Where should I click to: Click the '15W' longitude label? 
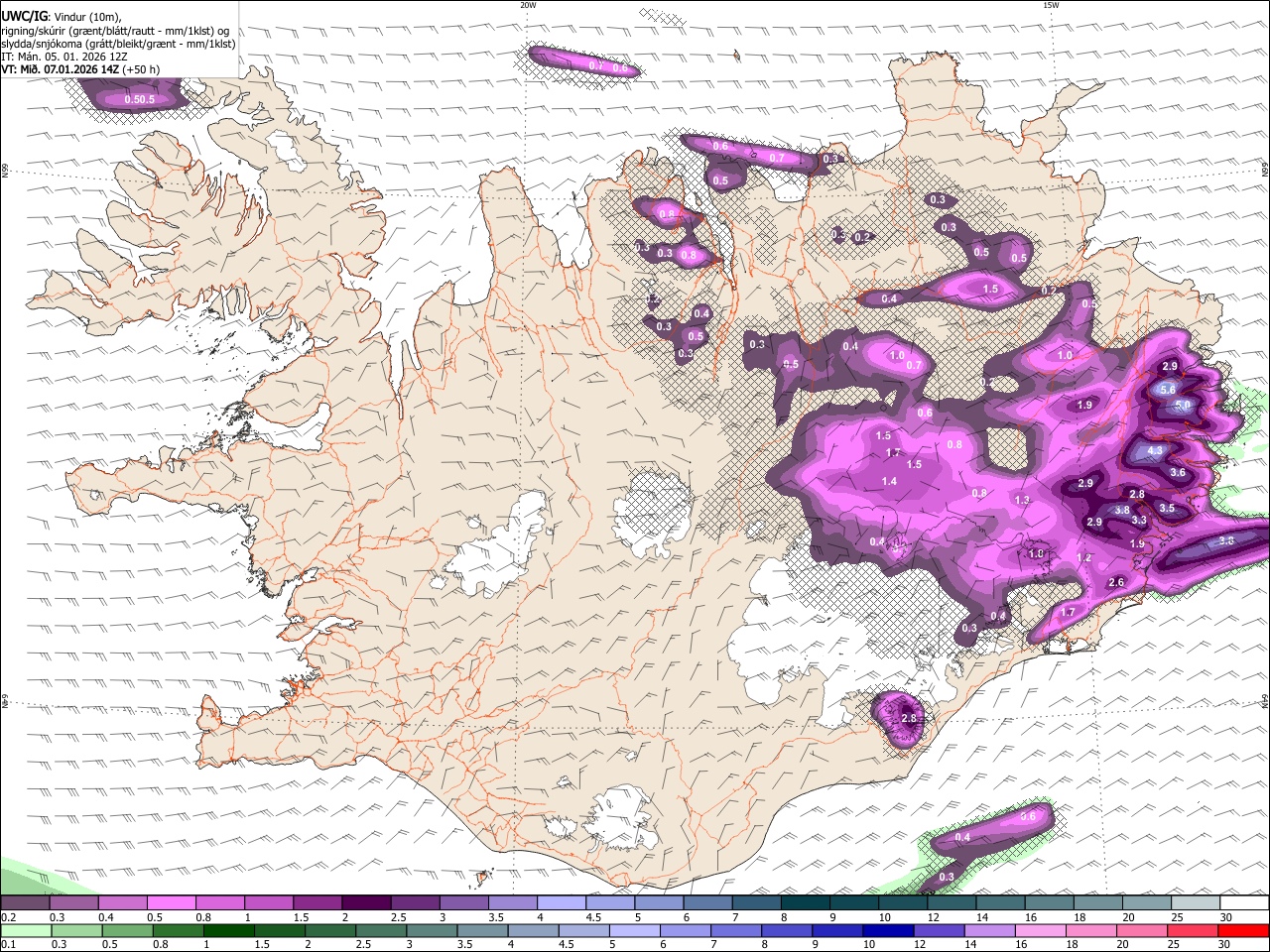coord(1051,5)
